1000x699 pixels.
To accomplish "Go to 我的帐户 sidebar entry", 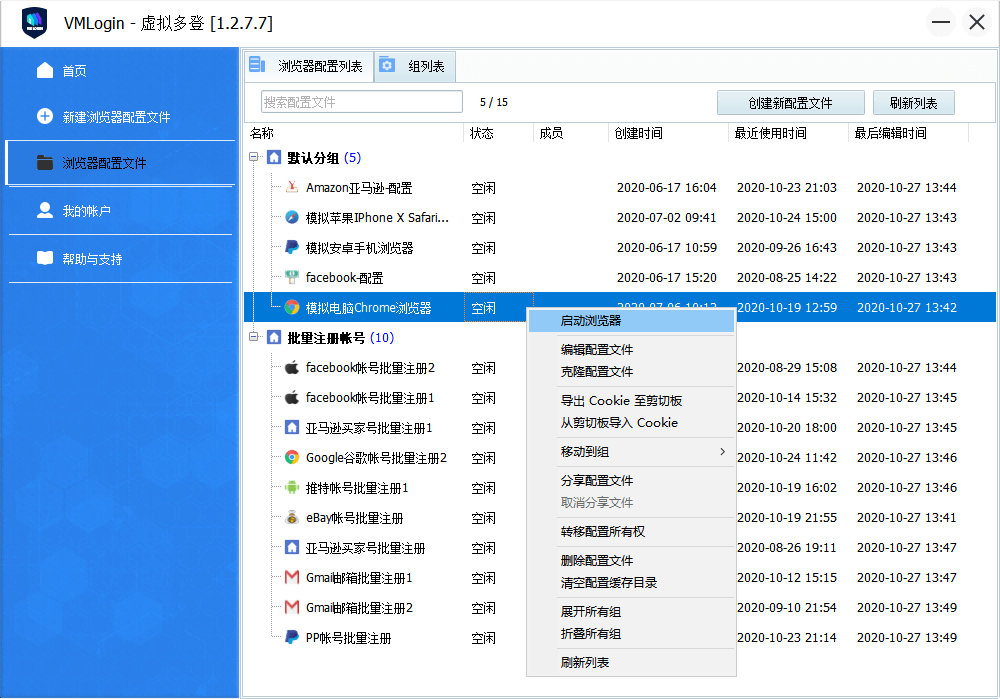I will click(121, 210).
